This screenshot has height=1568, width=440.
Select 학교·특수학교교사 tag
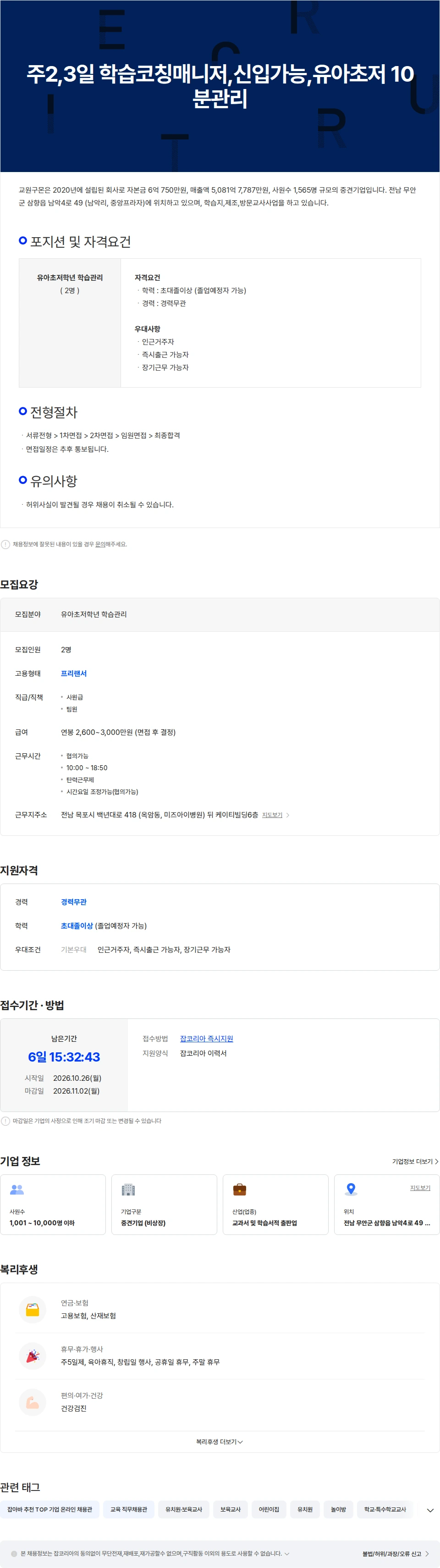coord(385,1510)
